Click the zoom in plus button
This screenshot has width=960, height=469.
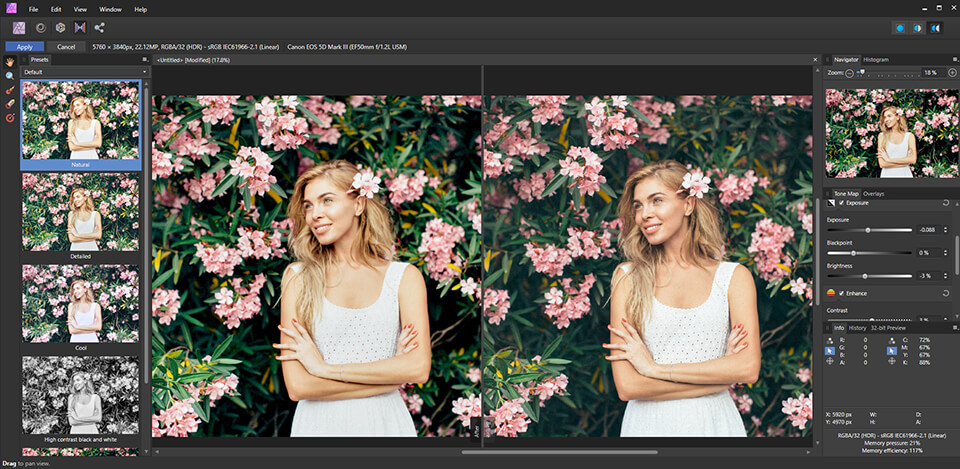[x=952, y=73]
